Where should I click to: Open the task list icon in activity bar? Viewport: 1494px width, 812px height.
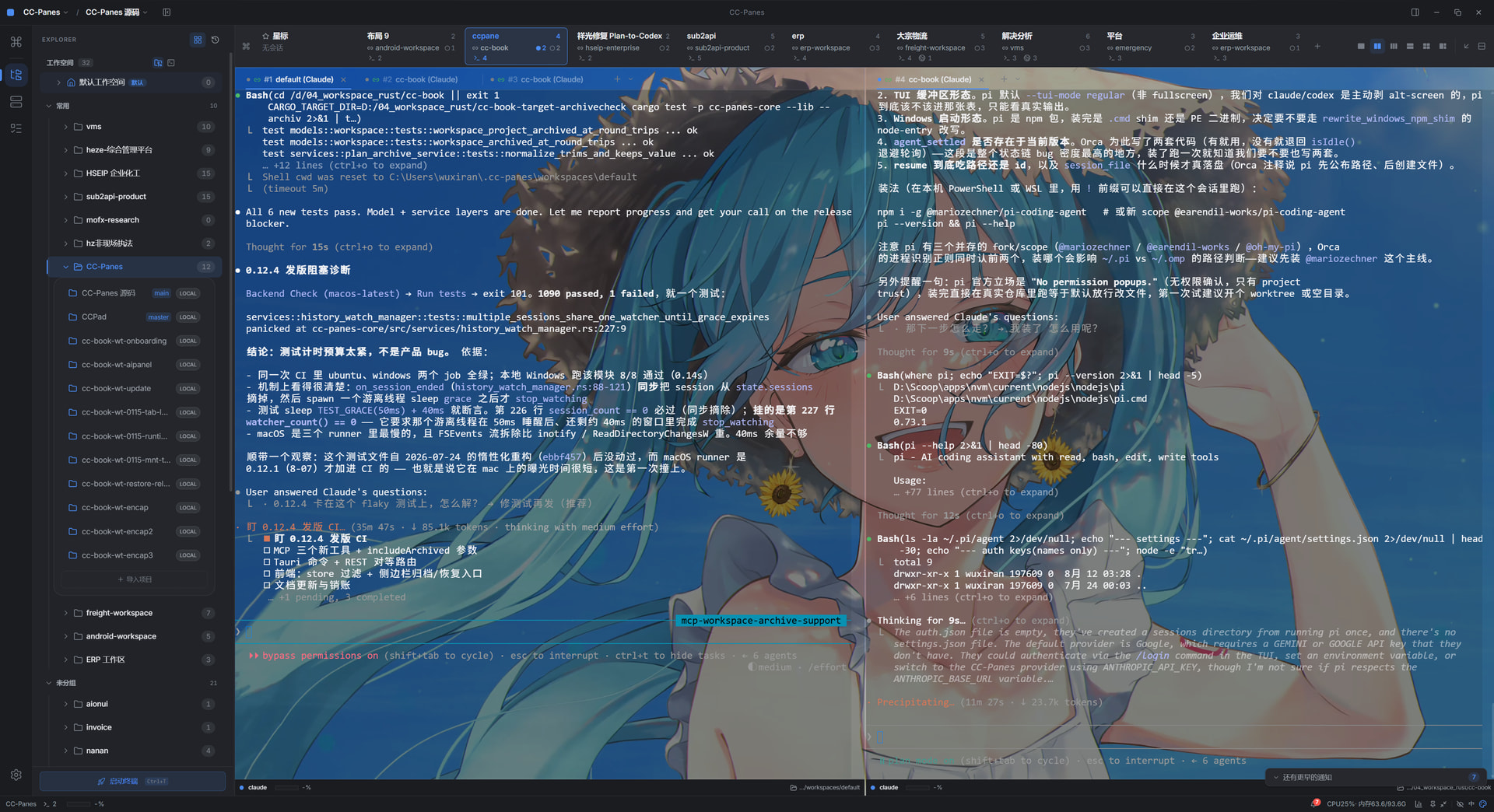pos(16,128)
